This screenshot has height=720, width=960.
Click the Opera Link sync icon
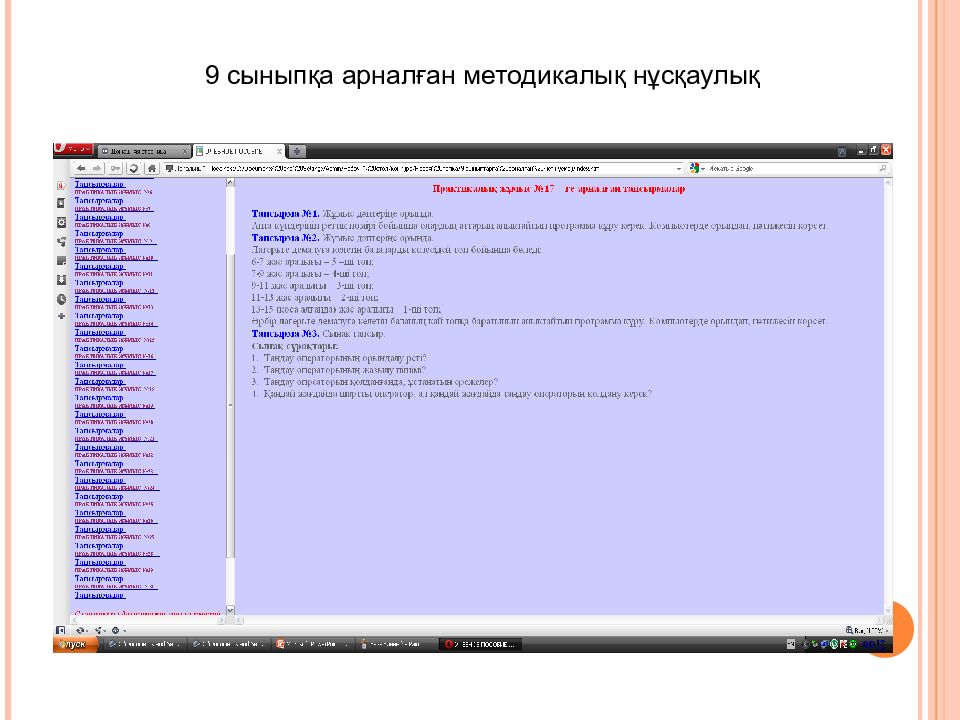pos(81,630)
